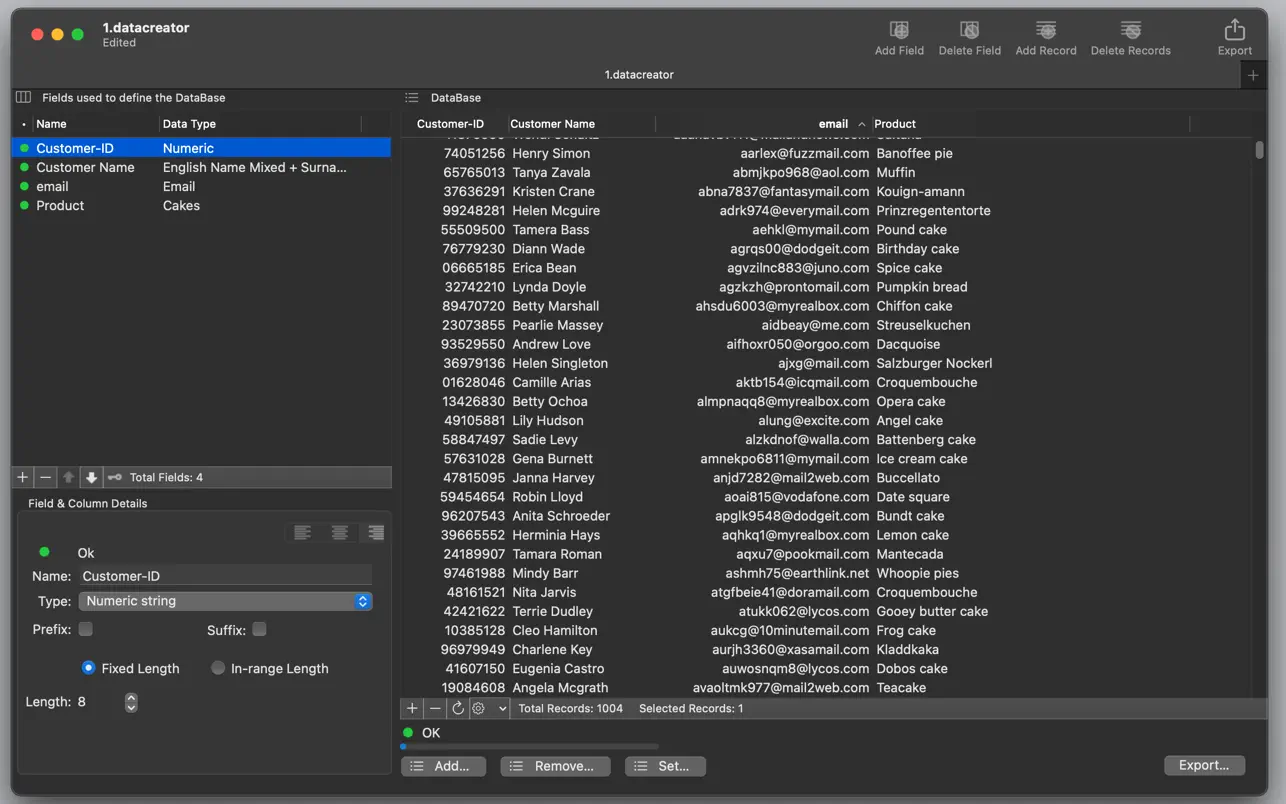The width and height of the screenshot is (1286, 804).
Task: Select the 1.datacreator document tab
Action: point(639,75)
